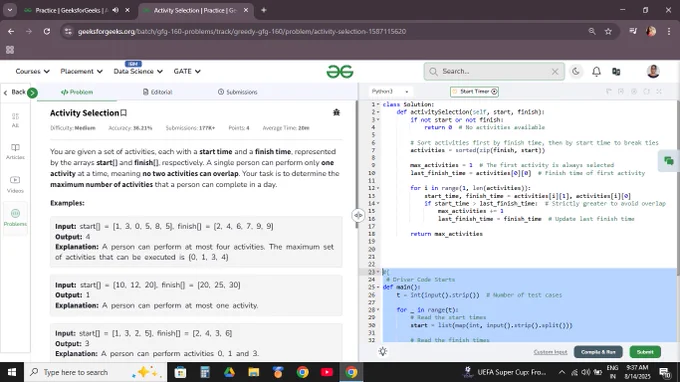Collapse code fold at line 1
The width and height of the screenshot is (680, 382).
click(378, 104)
